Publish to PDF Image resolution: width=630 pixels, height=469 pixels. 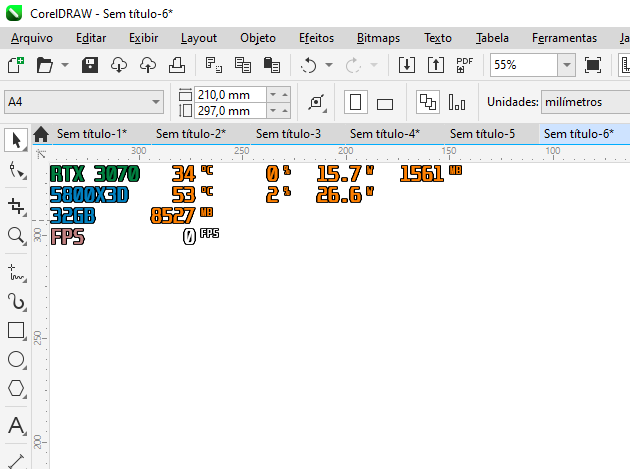coord(464,65)
